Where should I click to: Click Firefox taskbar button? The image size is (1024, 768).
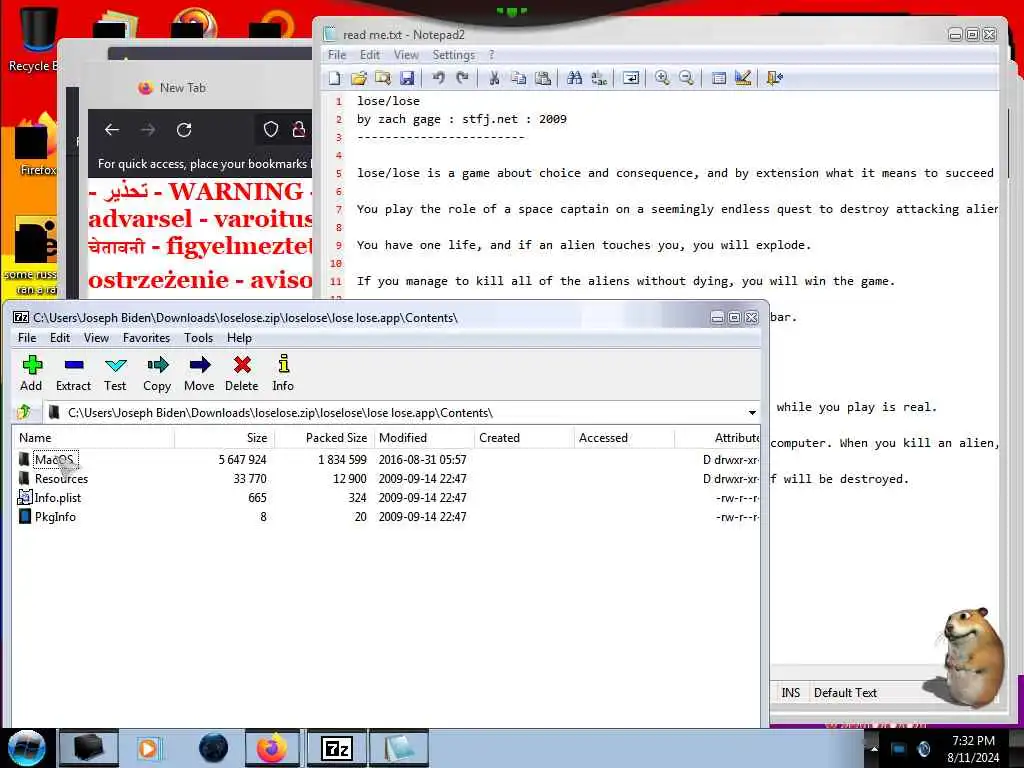coord(272,748)
